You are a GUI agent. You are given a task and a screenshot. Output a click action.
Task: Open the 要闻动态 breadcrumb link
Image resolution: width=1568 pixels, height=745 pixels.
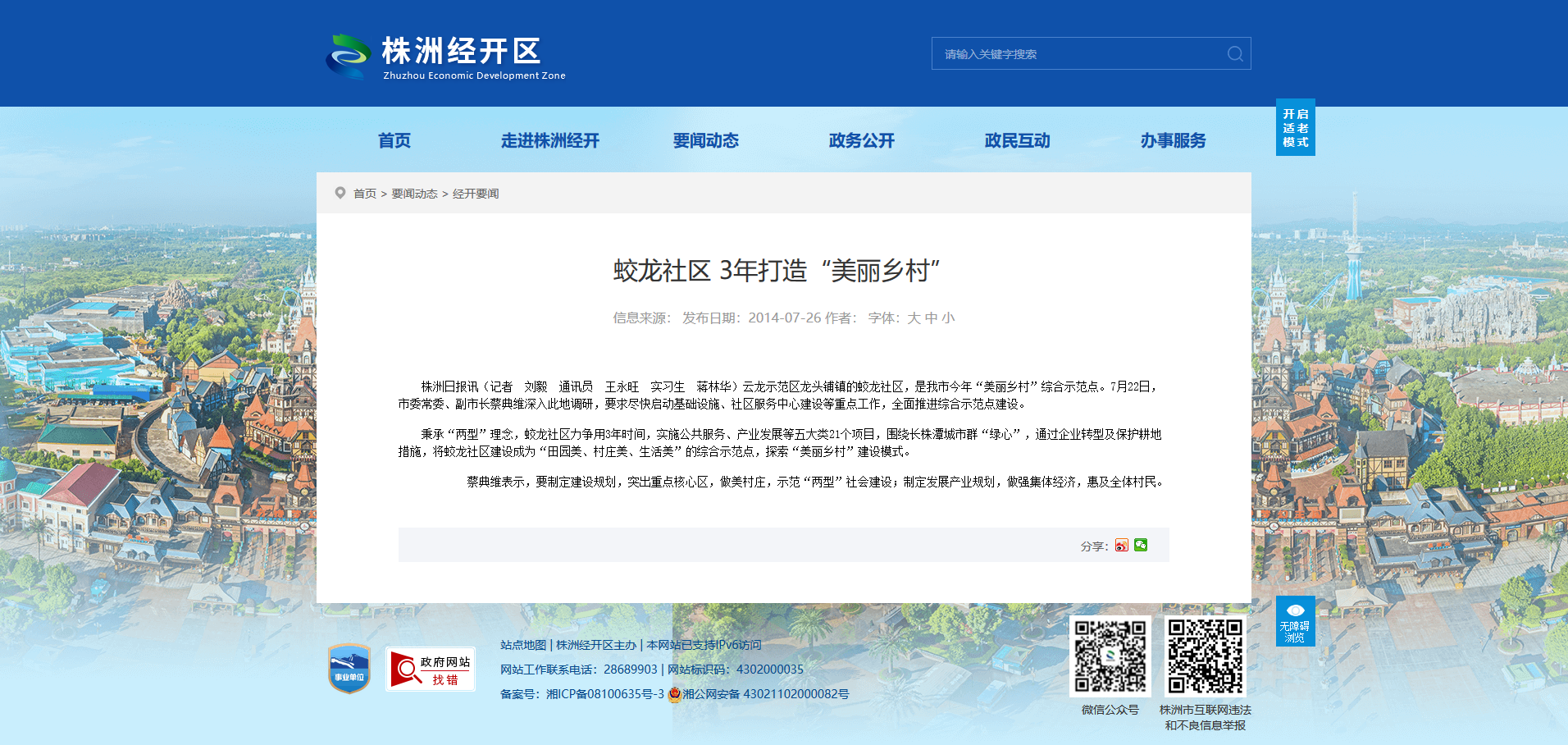pos(414,194)
